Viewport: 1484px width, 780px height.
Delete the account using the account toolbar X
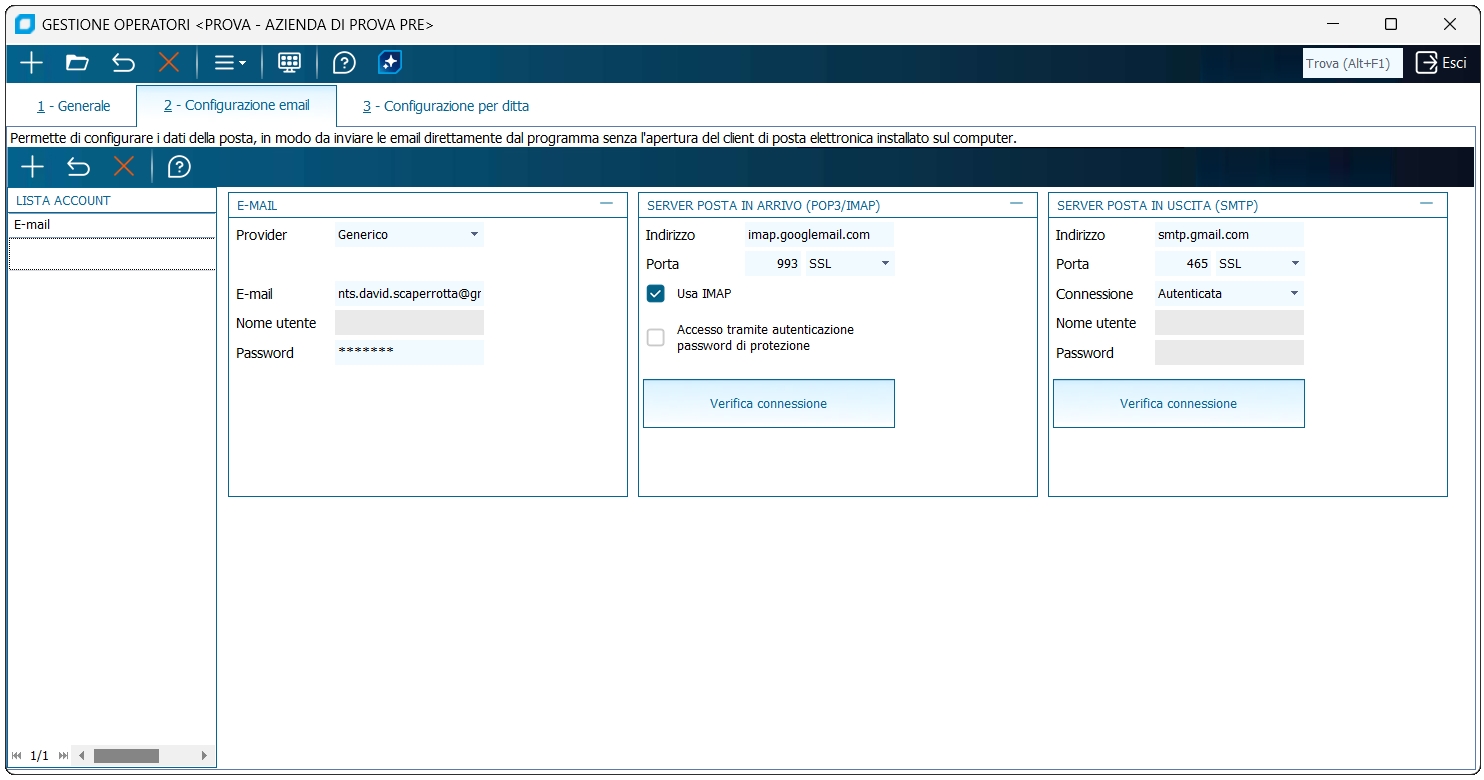[124, 167]
